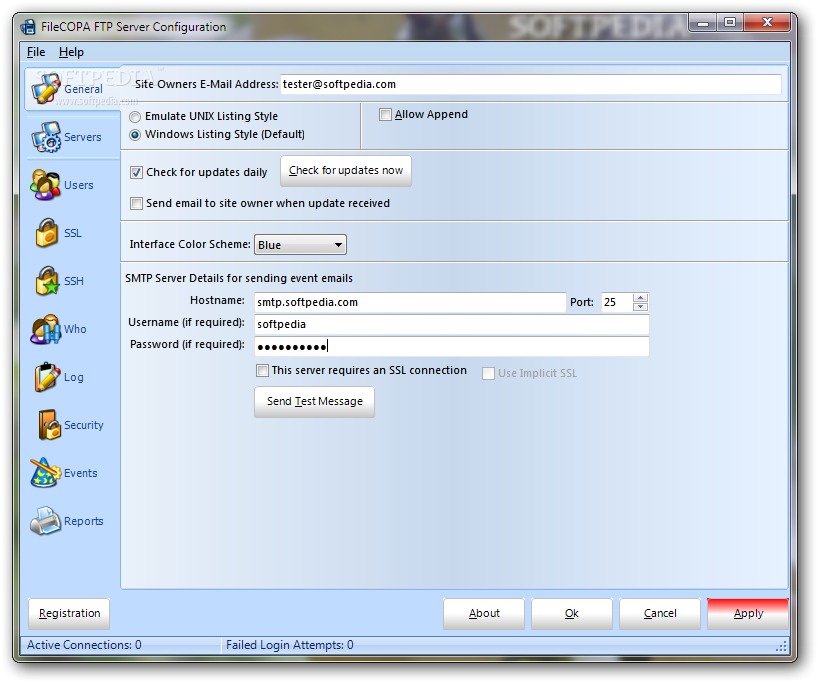
Task: Click the Cancel button
Action: (x=660, y=614)
